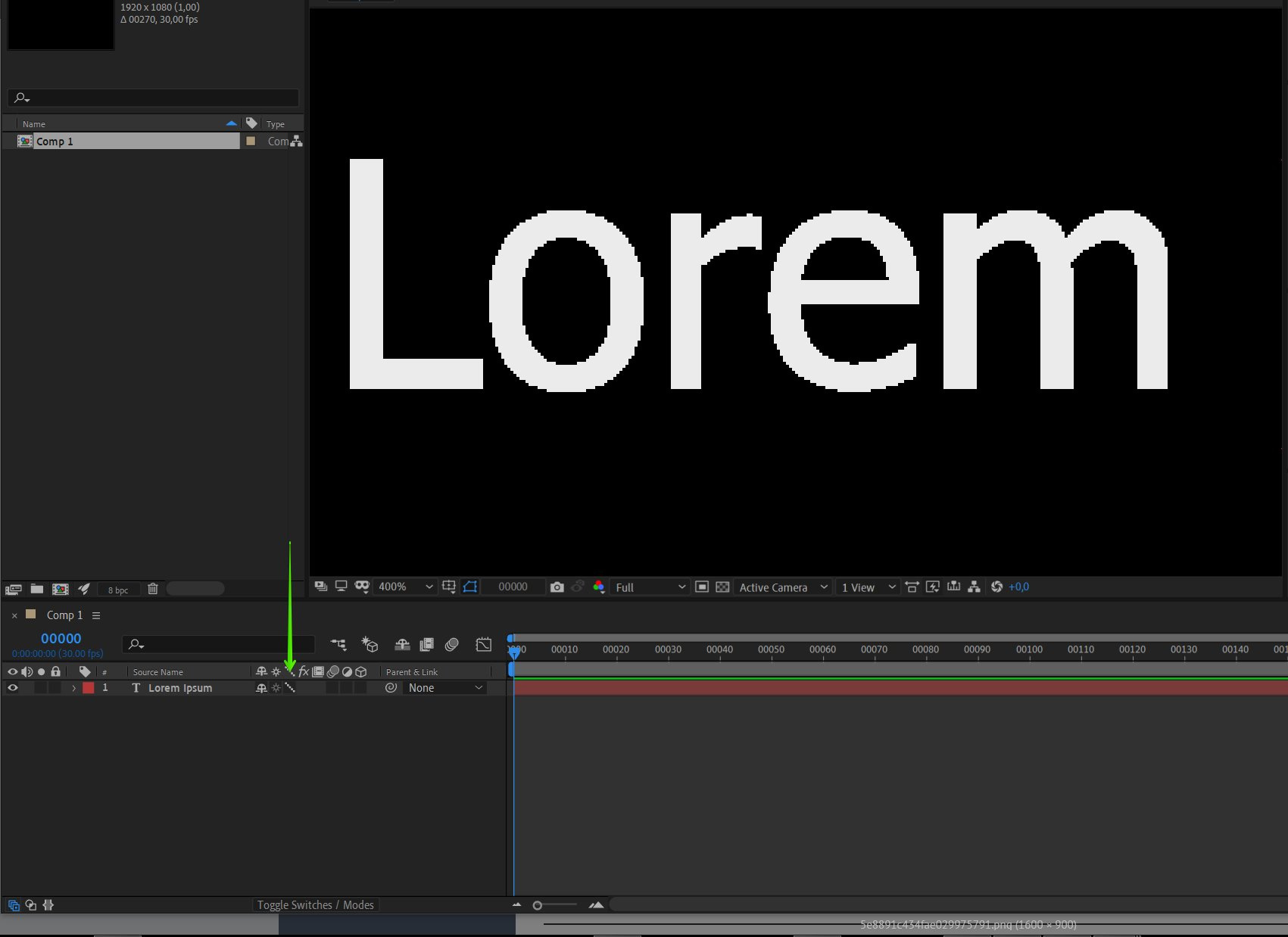Open Interpret Footage in Project panel

(x=14, y=589)
